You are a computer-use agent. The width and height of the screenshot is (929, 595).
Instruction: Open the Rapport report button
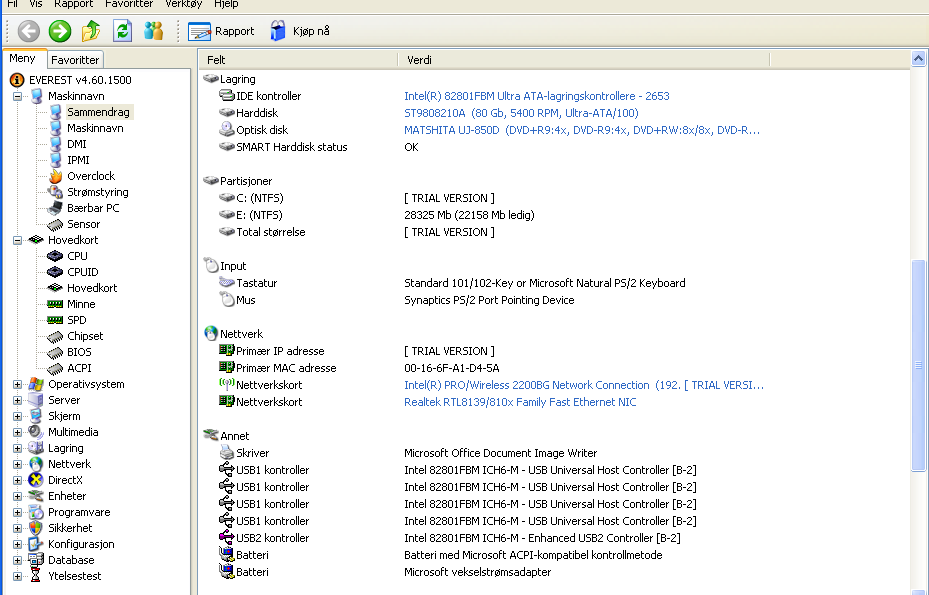pos(222,31)
